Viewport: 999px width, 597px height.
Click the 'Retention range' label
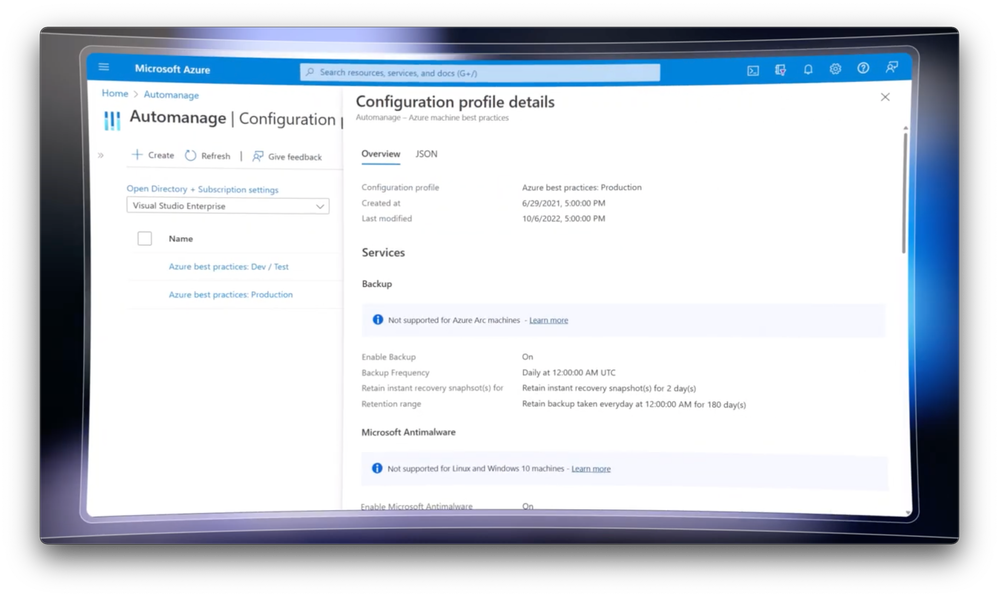(x=391, y=404)
